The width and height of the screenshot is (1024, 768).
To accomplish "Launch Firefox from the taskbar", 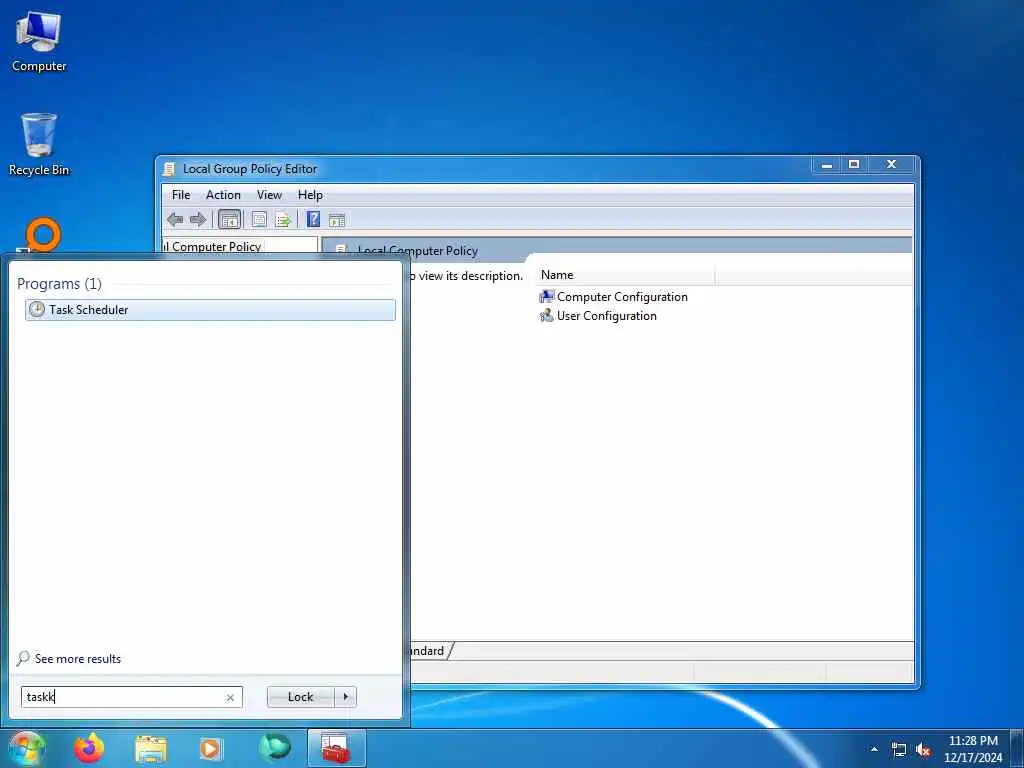I will [89, 748].
